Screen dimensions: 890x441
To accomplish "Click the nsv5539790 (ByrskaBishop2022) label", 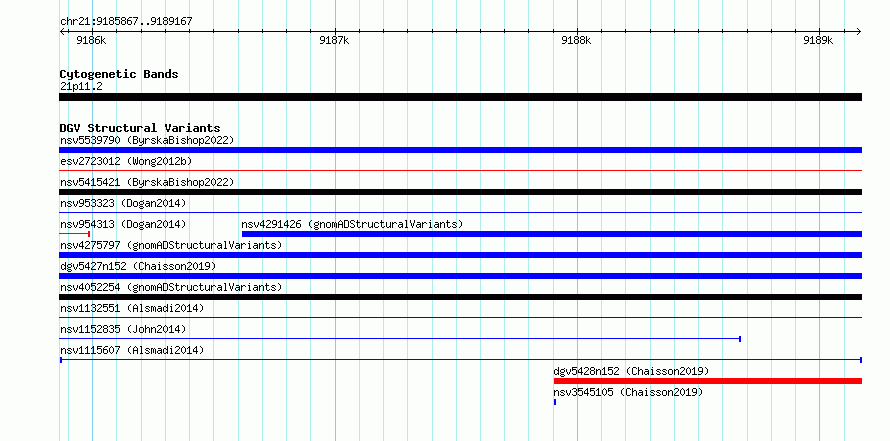I will tap(147, 140).
